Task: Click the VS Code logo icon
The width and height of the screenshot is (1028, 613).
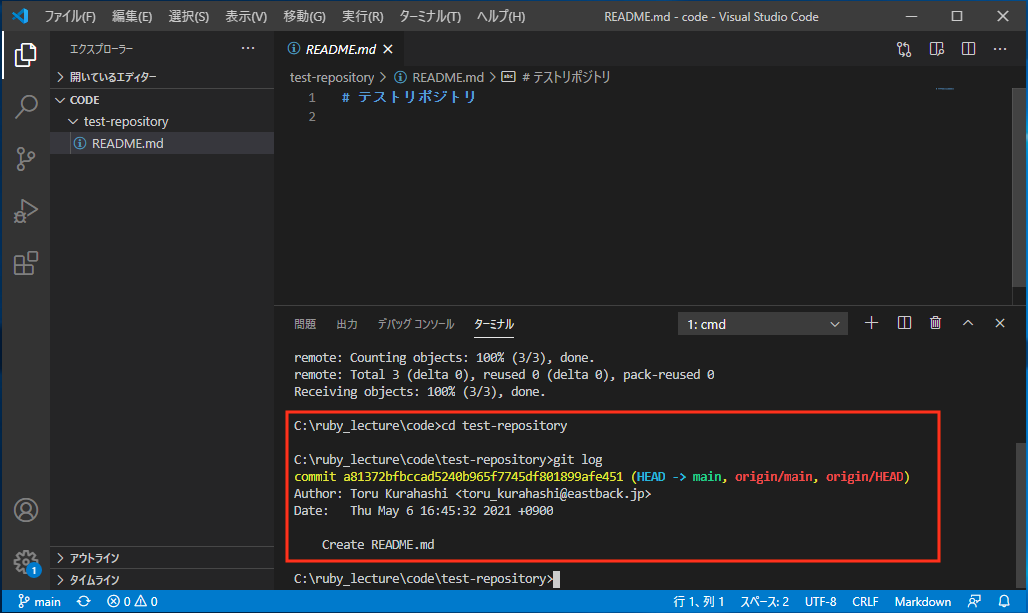Action: click(x=20, y=16)
